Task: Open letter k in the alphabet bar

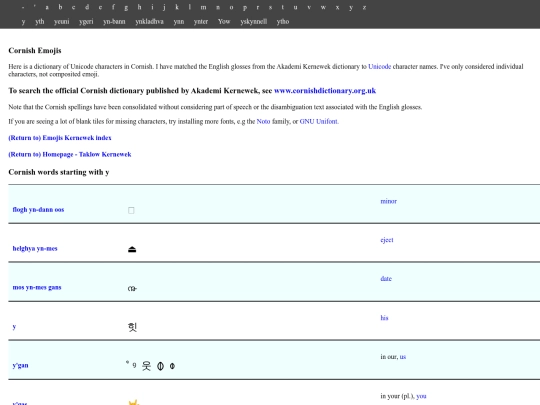Action: (177, 7)
